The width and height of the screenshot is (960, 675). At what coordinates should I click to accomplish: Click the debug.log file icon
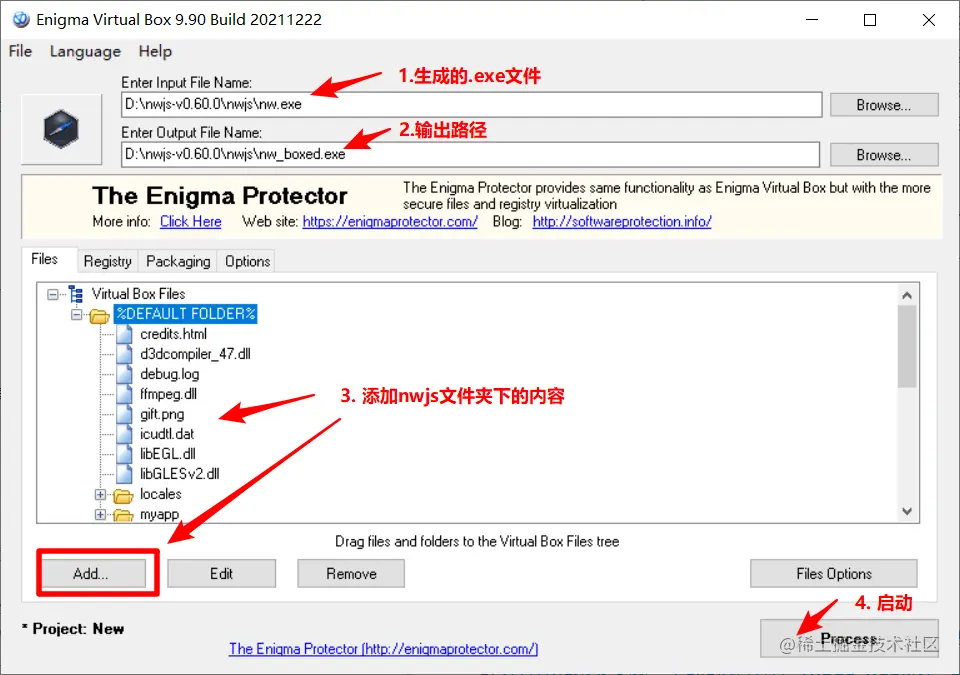pyautogui.click(x=124, y=374)
